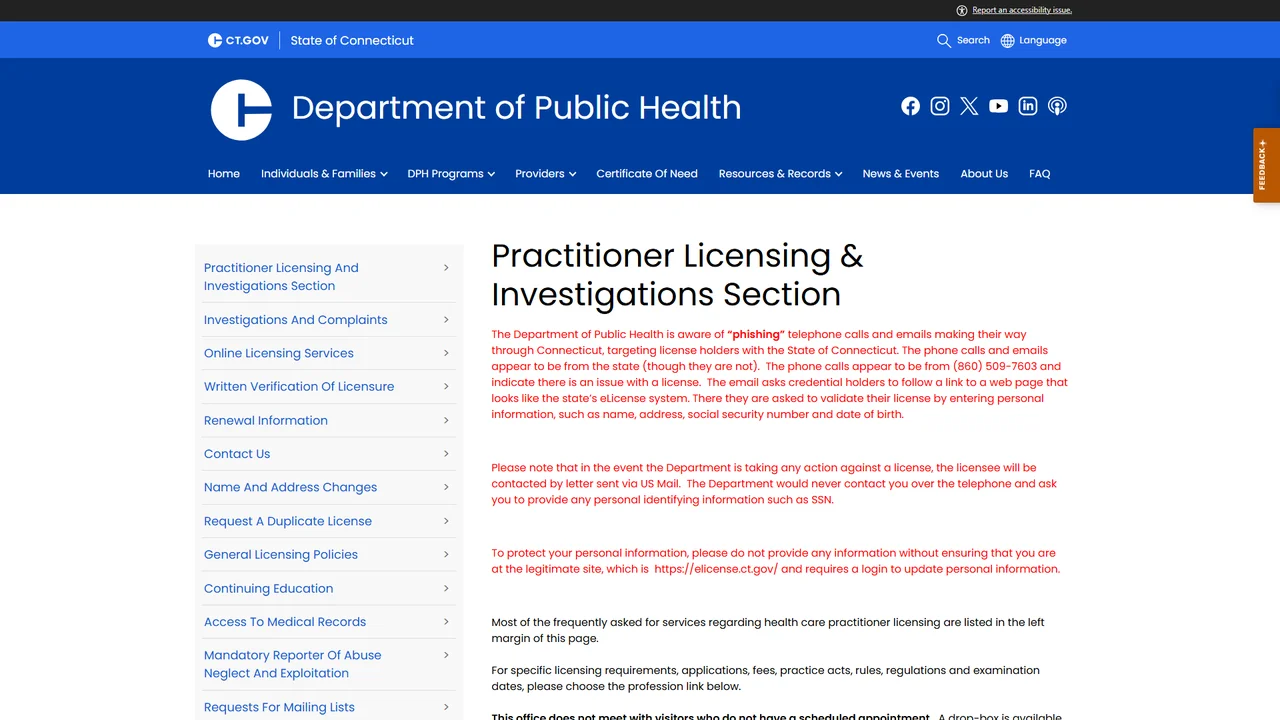The width and height of the screenshot is (1280, 720).
Task: Open the podcast icon in header
Action: tap(1057, 106)
